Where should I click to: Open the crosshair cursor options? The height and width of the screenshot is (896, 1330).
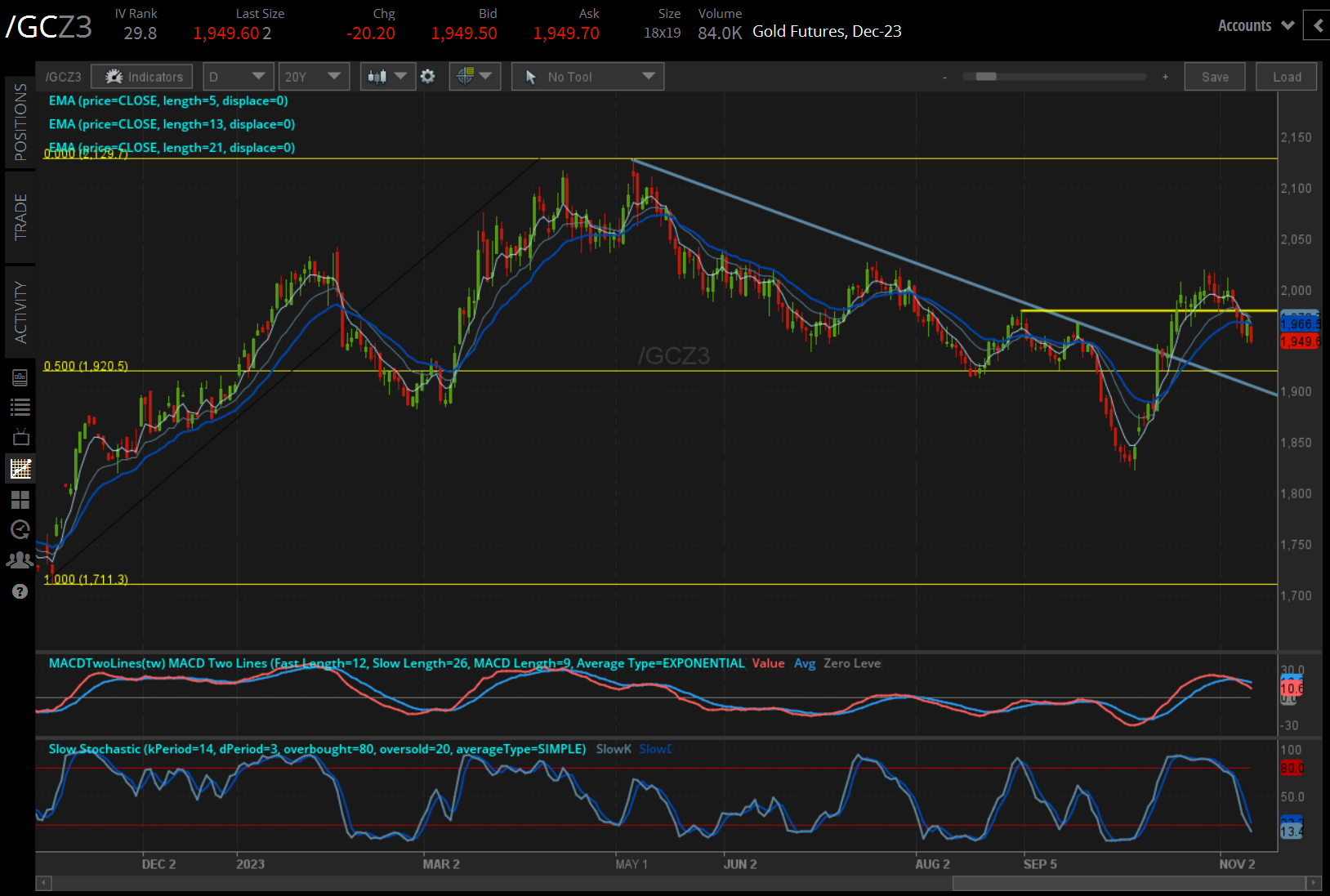474,77
